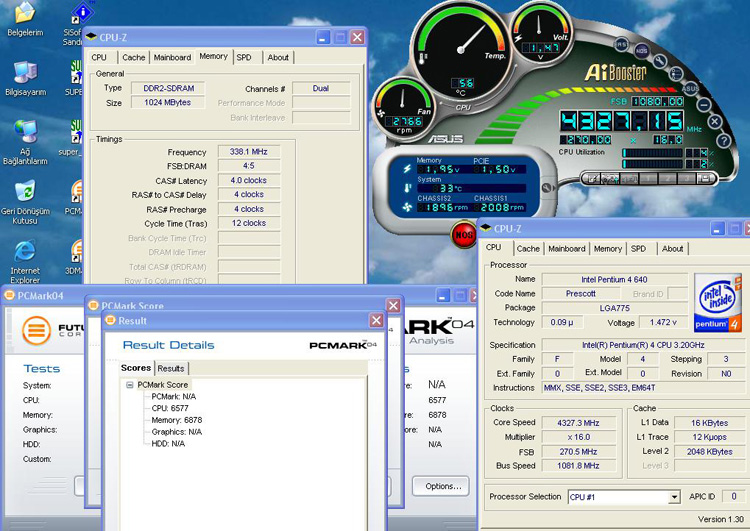Open the wrench settings icon in AiBooster's arc
This screenshot has width=750, height=531.
pos(660,61)
